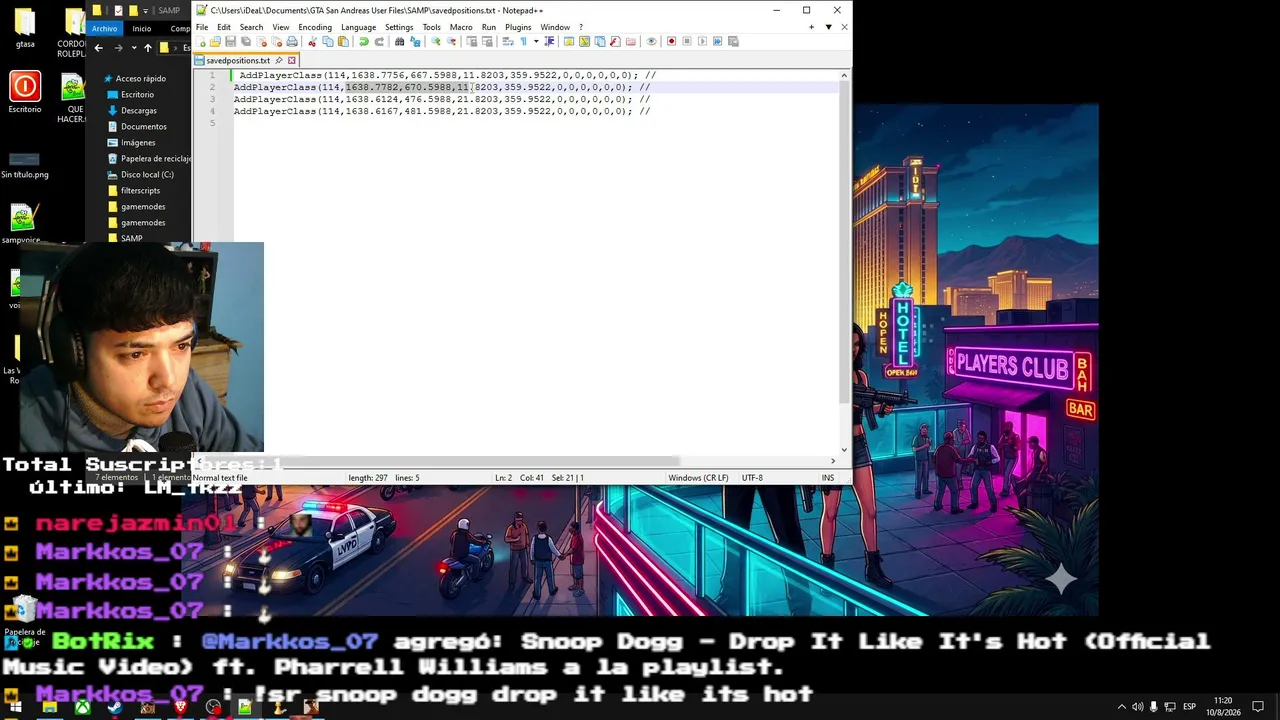
Task: Print the document using toolbar icon
Action: click(292, 42)
